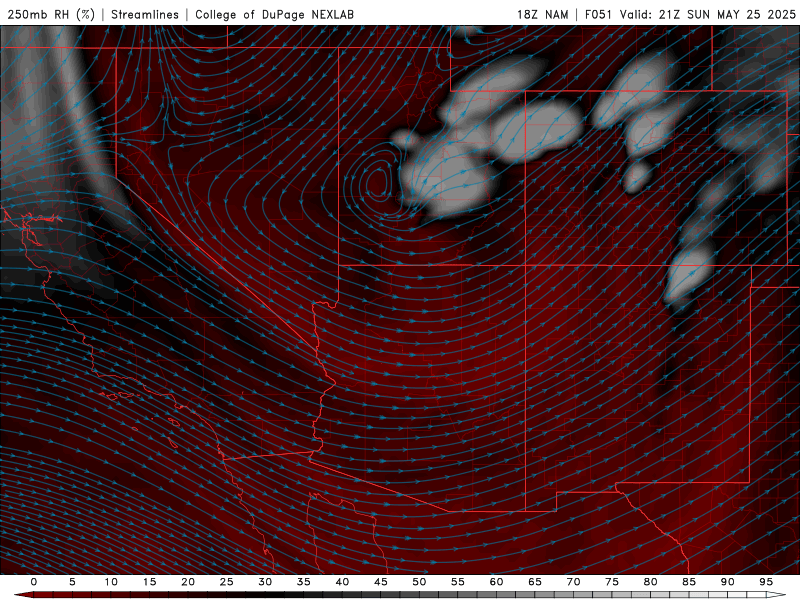
Task: Click the 85 label on colorbar
Action: pos(689,582)
